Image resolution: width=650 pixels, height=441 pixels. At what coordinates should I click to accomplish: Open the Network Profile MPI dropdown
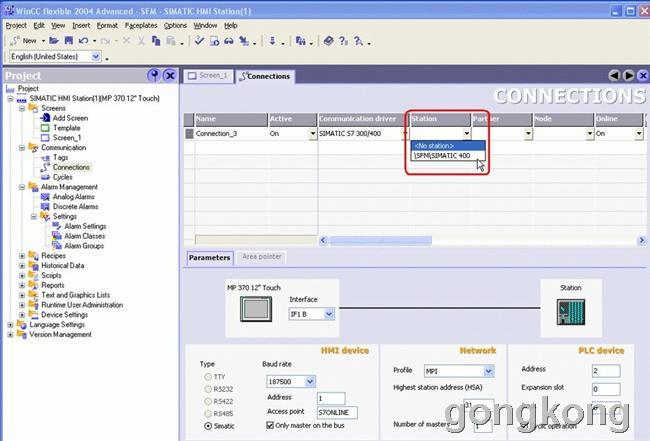pyautogui.click(x=488, y=371)
